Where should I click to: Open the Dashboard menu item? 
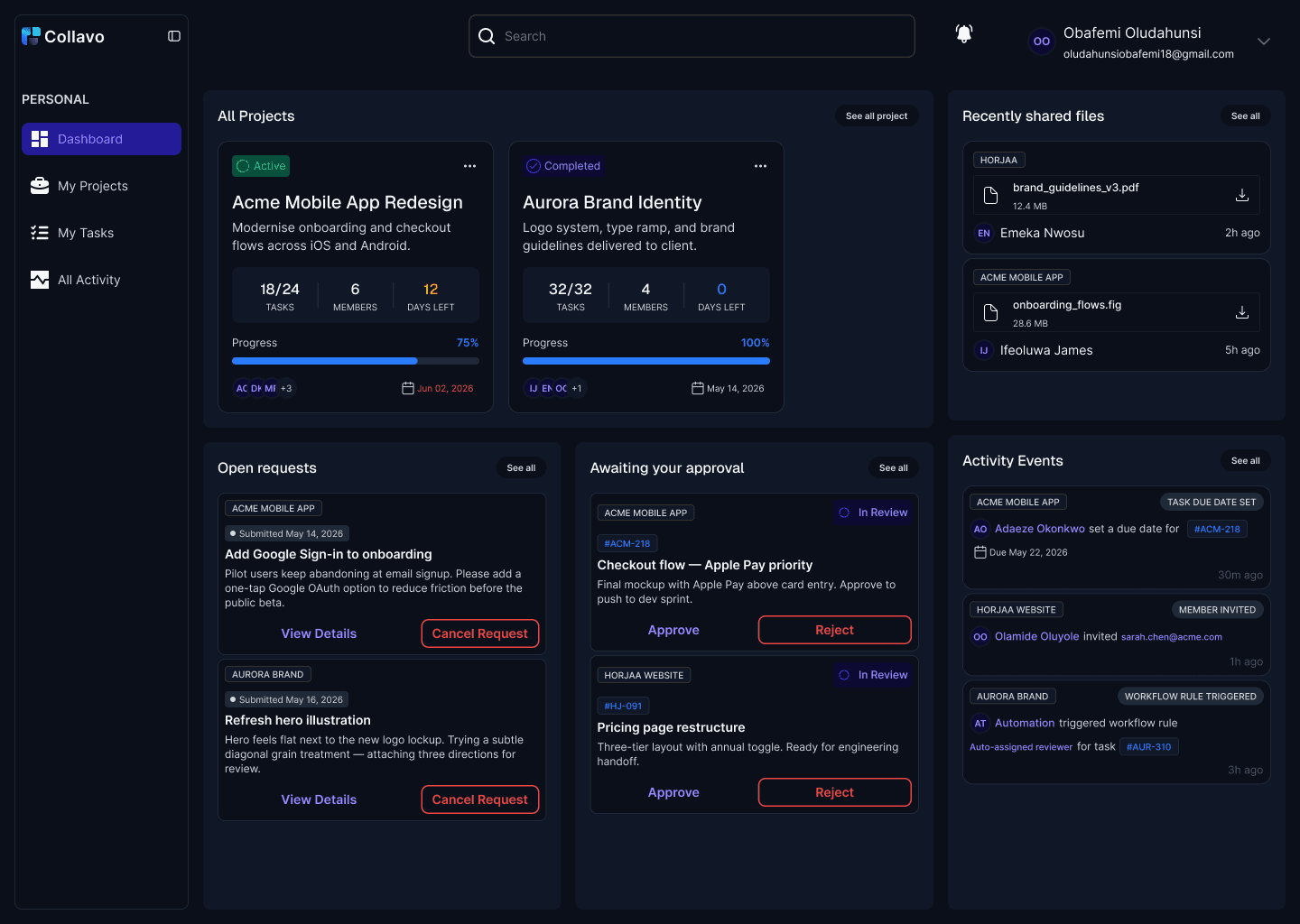click(101, 139)
